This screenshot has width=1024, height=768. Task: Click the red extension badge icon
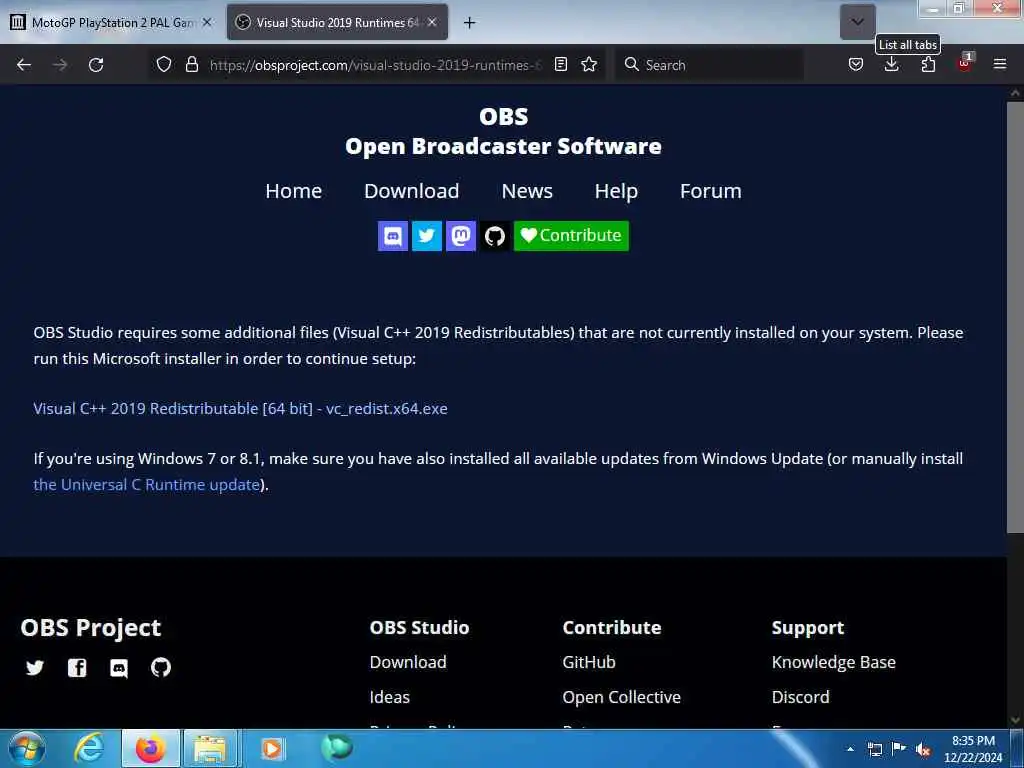point(965,63)
